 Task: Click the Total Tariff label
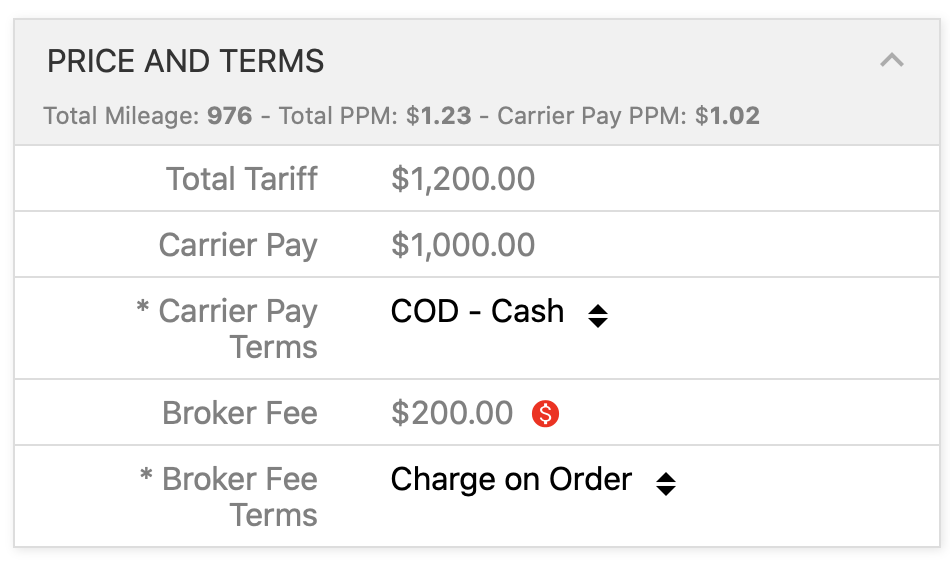tap(242, 179)
